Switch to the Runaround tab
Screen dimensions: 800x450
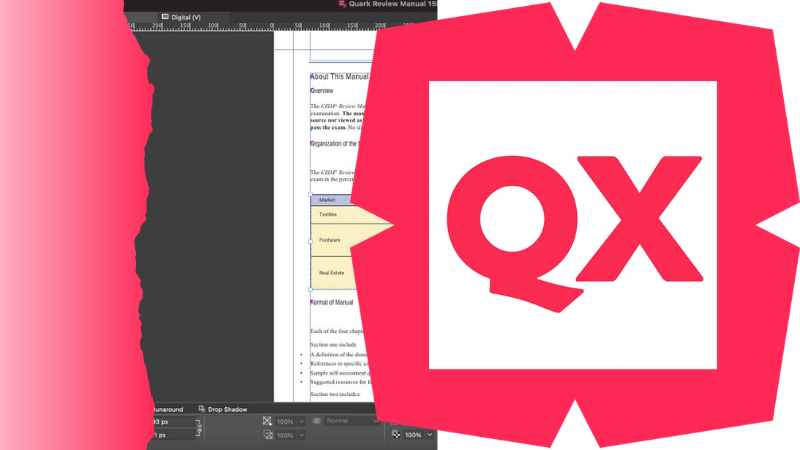point(168,409)
